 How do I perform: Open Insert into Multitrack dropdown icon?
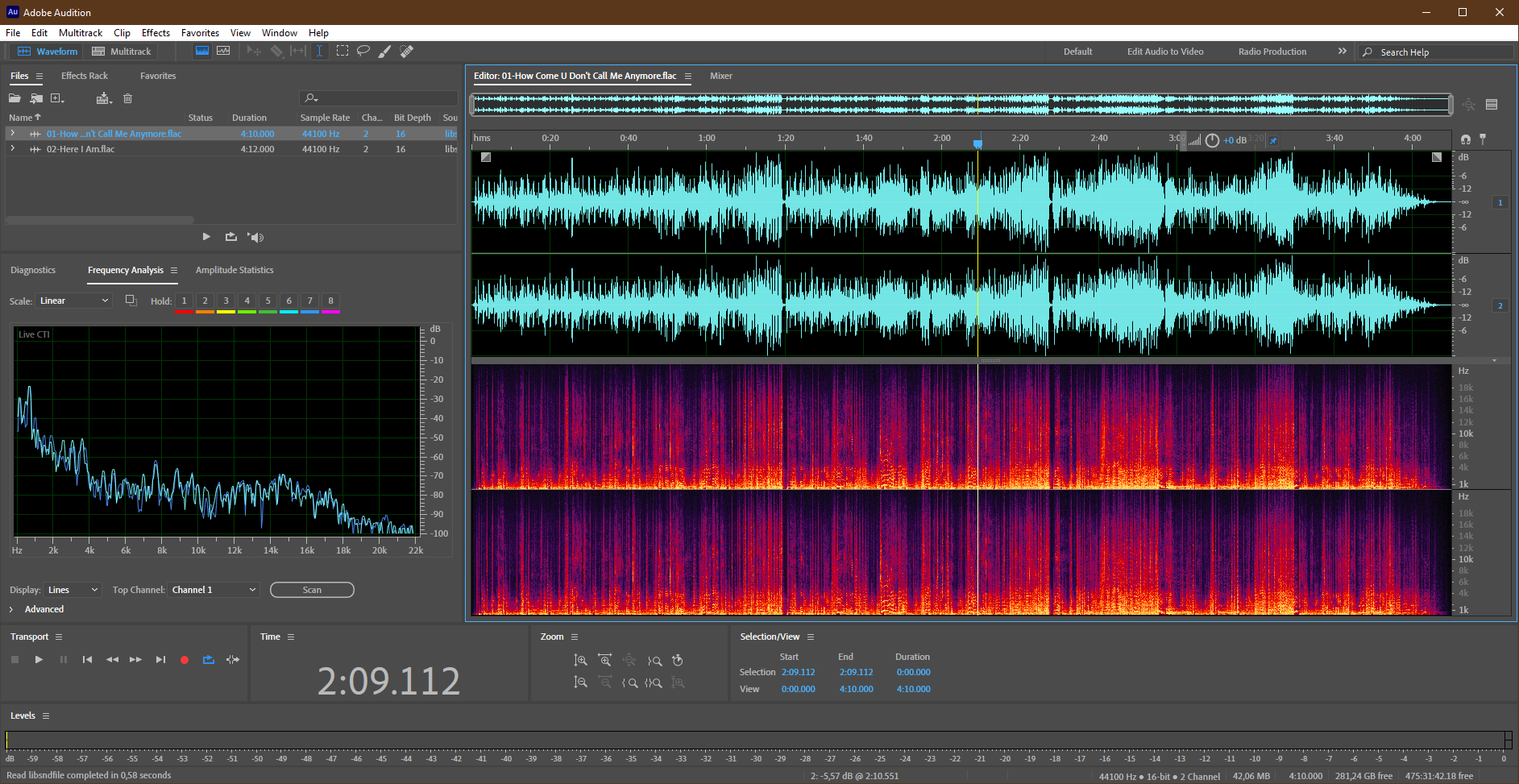104,98
